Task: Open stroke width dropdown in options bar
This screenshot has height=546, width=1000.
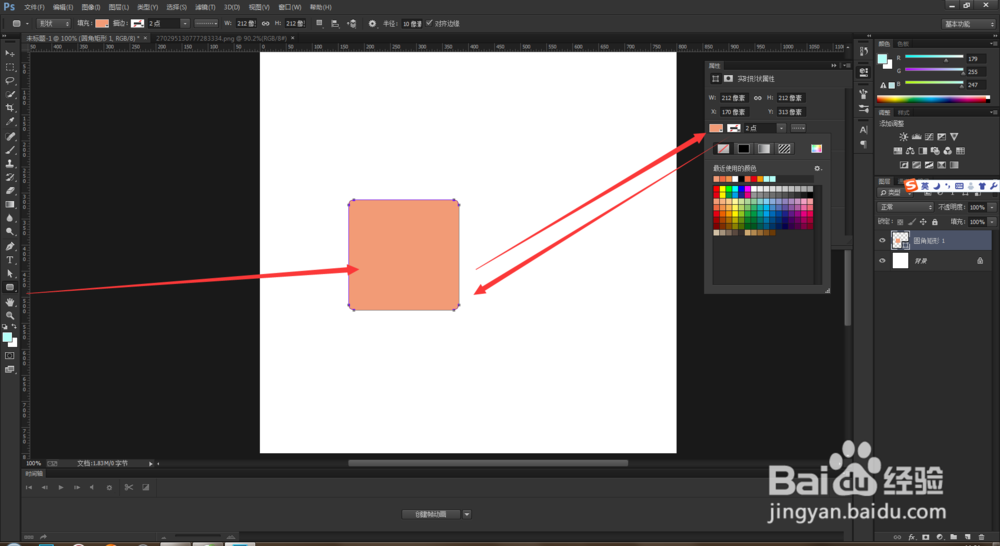Action: (x=185, y=24)
